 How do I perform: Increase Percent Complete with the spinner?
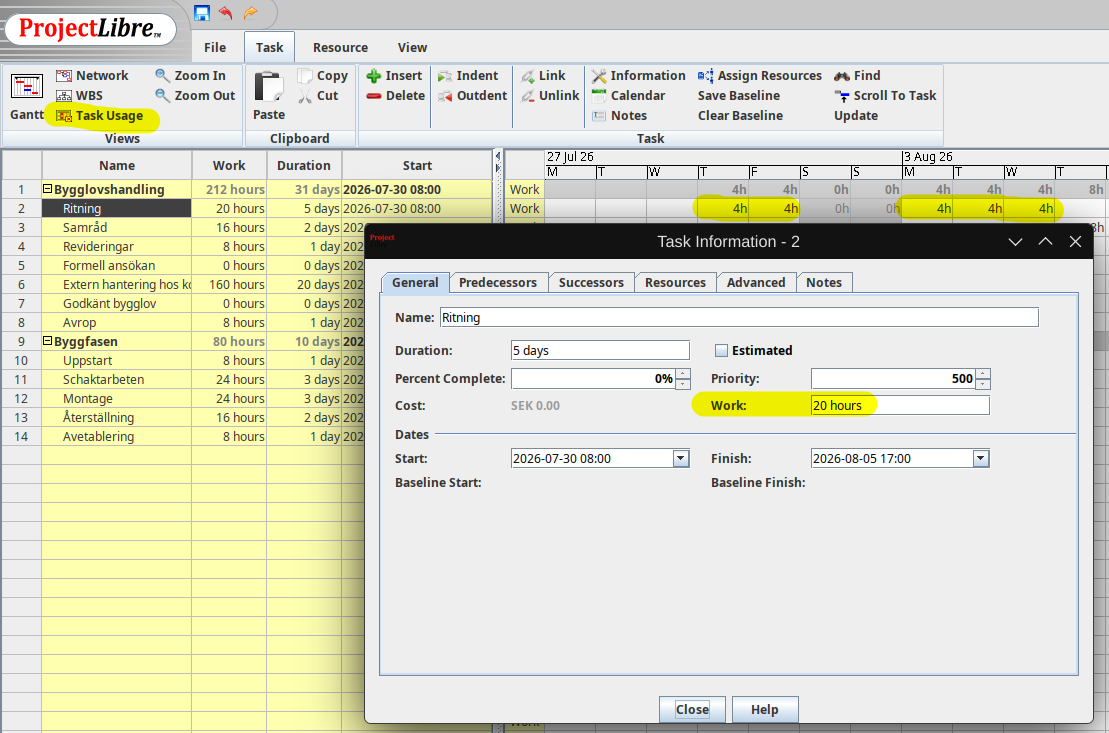click(683, 374)
